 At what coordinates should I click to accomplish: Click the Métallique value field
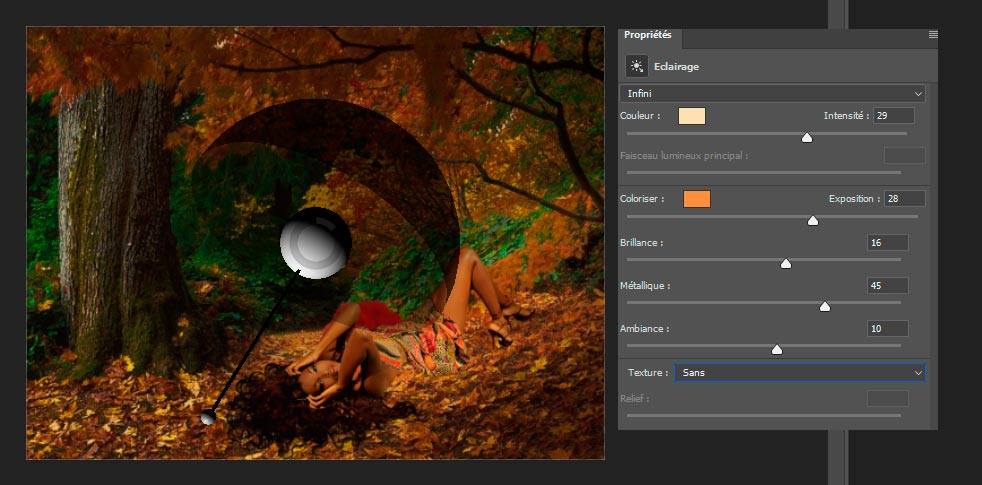(x=887, y=286)
